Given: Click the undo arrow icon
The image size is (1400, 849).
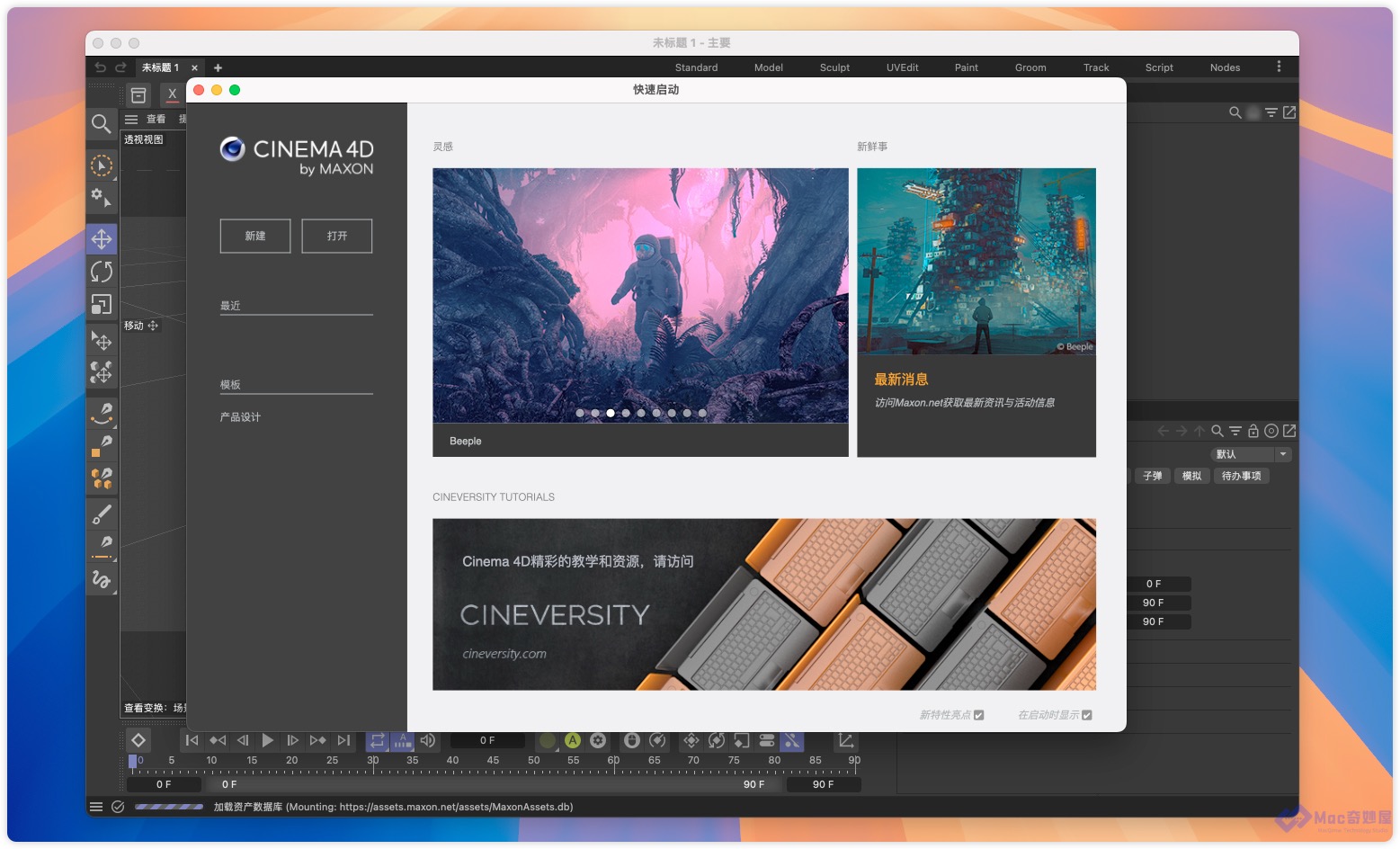Looking at the screenshot, I should [100, 67].
